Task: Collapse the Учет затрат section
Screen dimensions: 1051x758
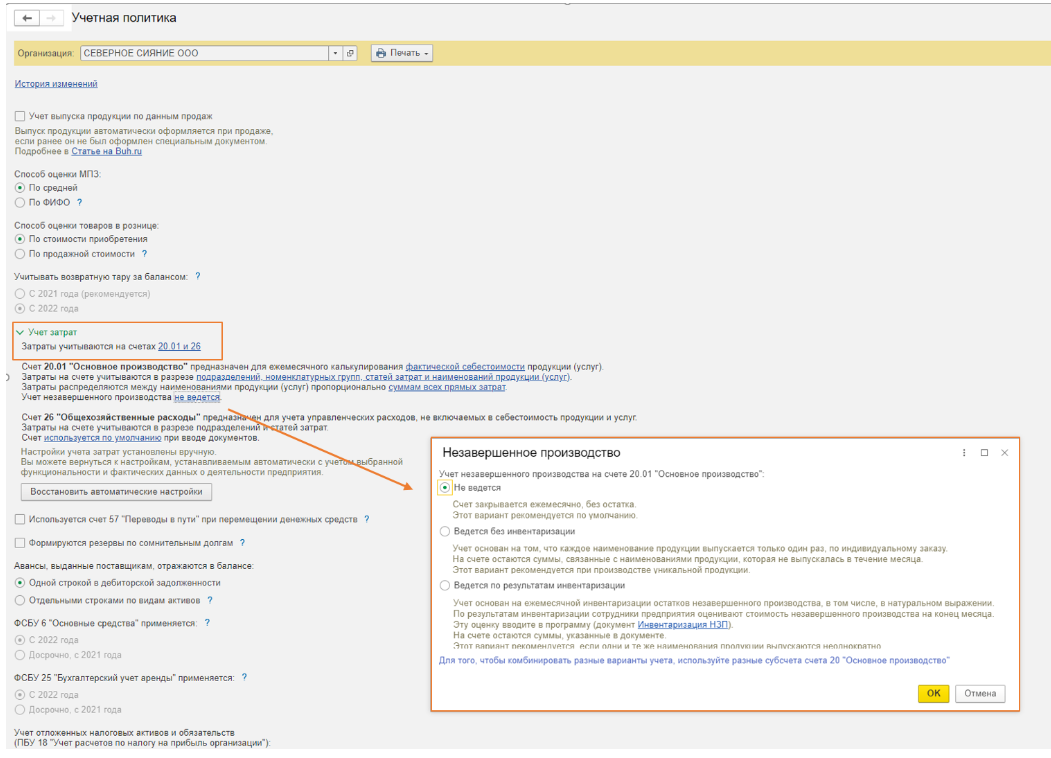Action: point(19,332)
